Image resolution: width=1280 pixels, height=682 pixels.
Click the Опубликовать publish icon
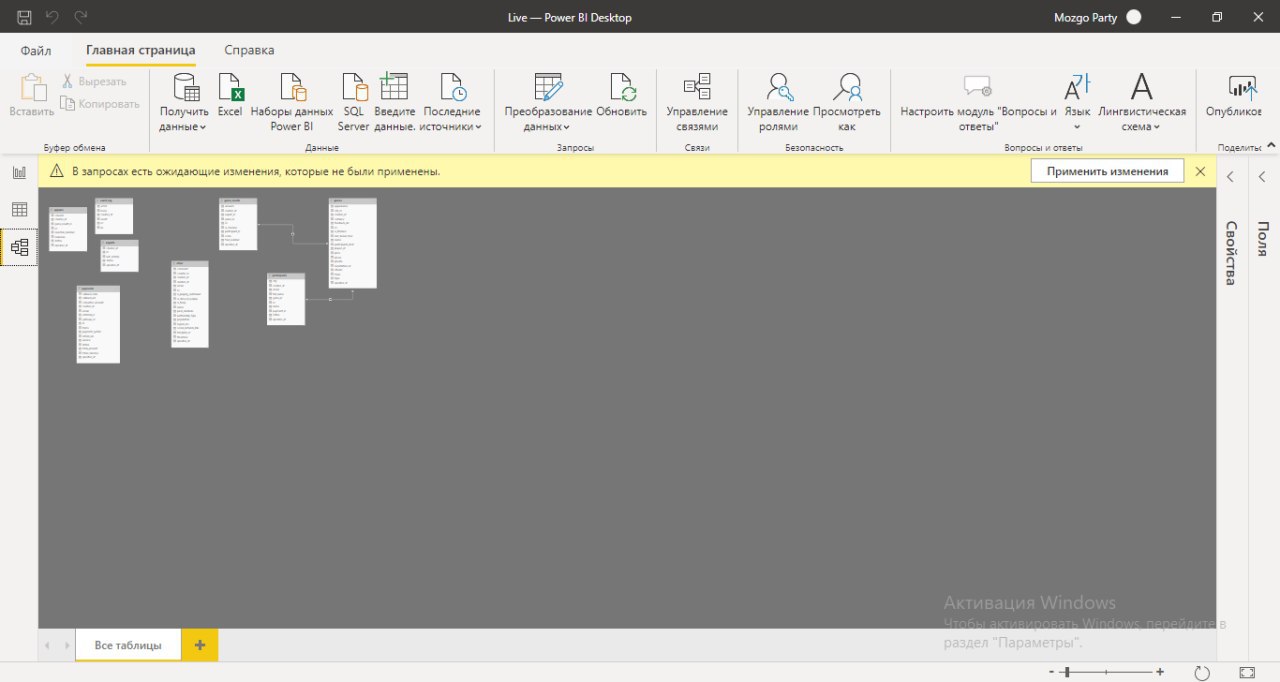coord(1242,87)
